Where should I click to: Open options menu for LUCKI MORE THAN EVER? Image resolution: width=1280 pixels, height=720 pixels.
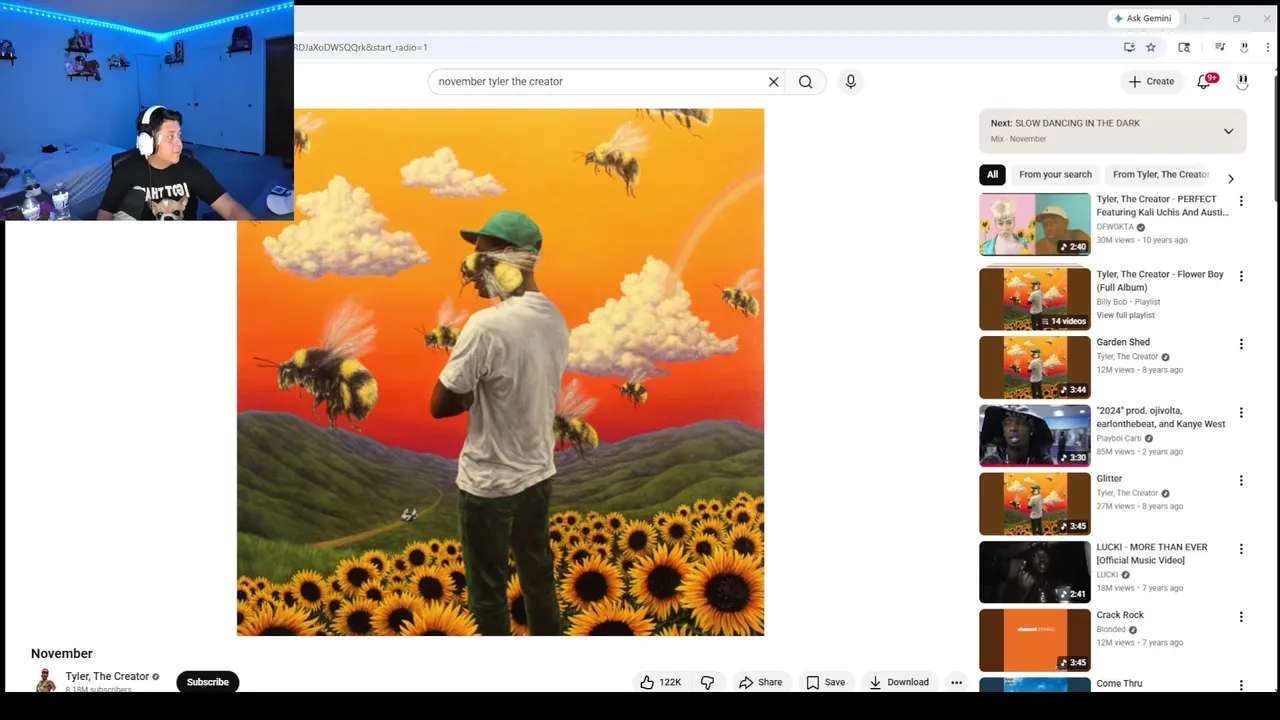point(1241,549)
